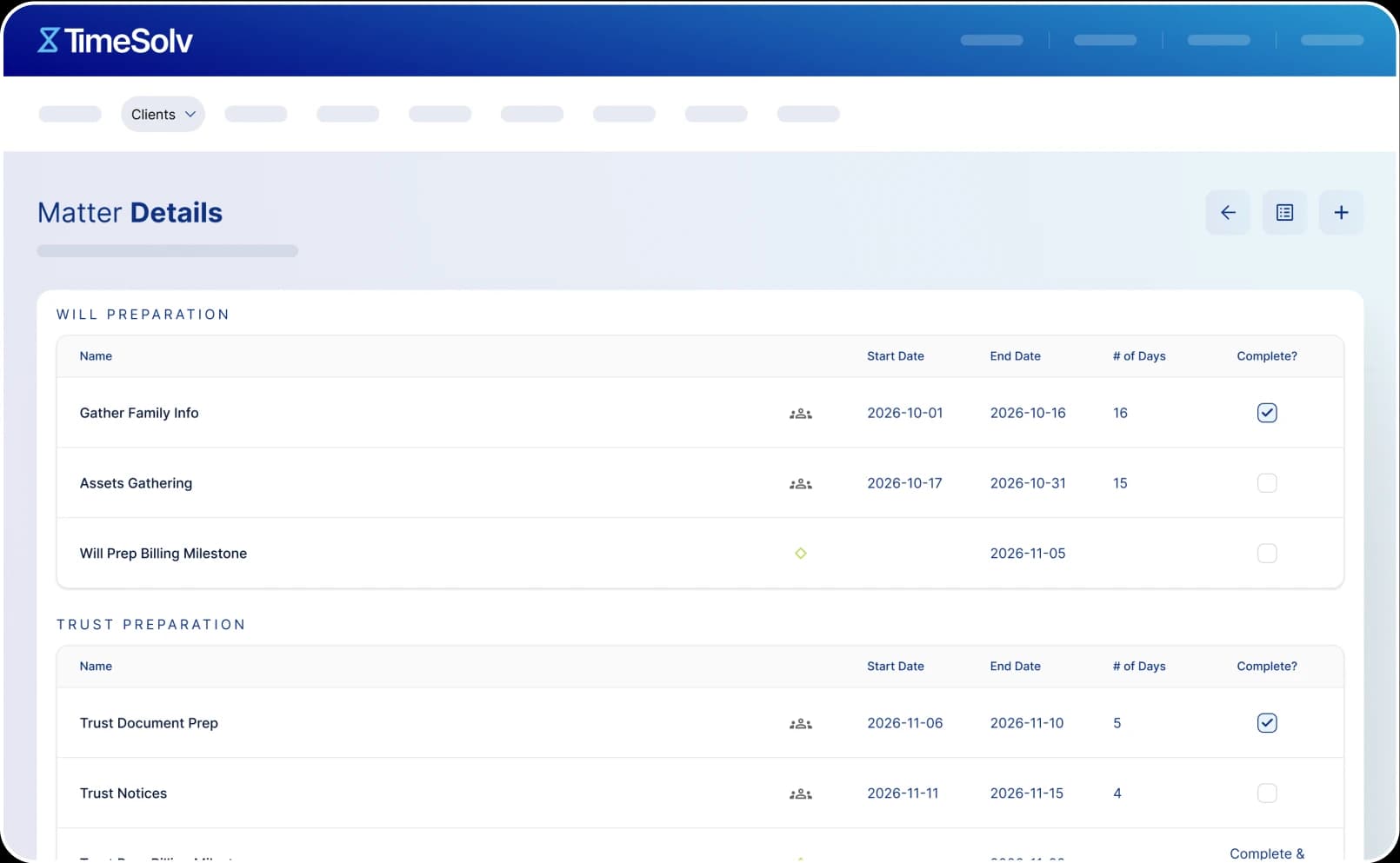Screen dimensions: 1400x863
Task: Mark Assets Gathering as complete
Action: coord(1266,483)
